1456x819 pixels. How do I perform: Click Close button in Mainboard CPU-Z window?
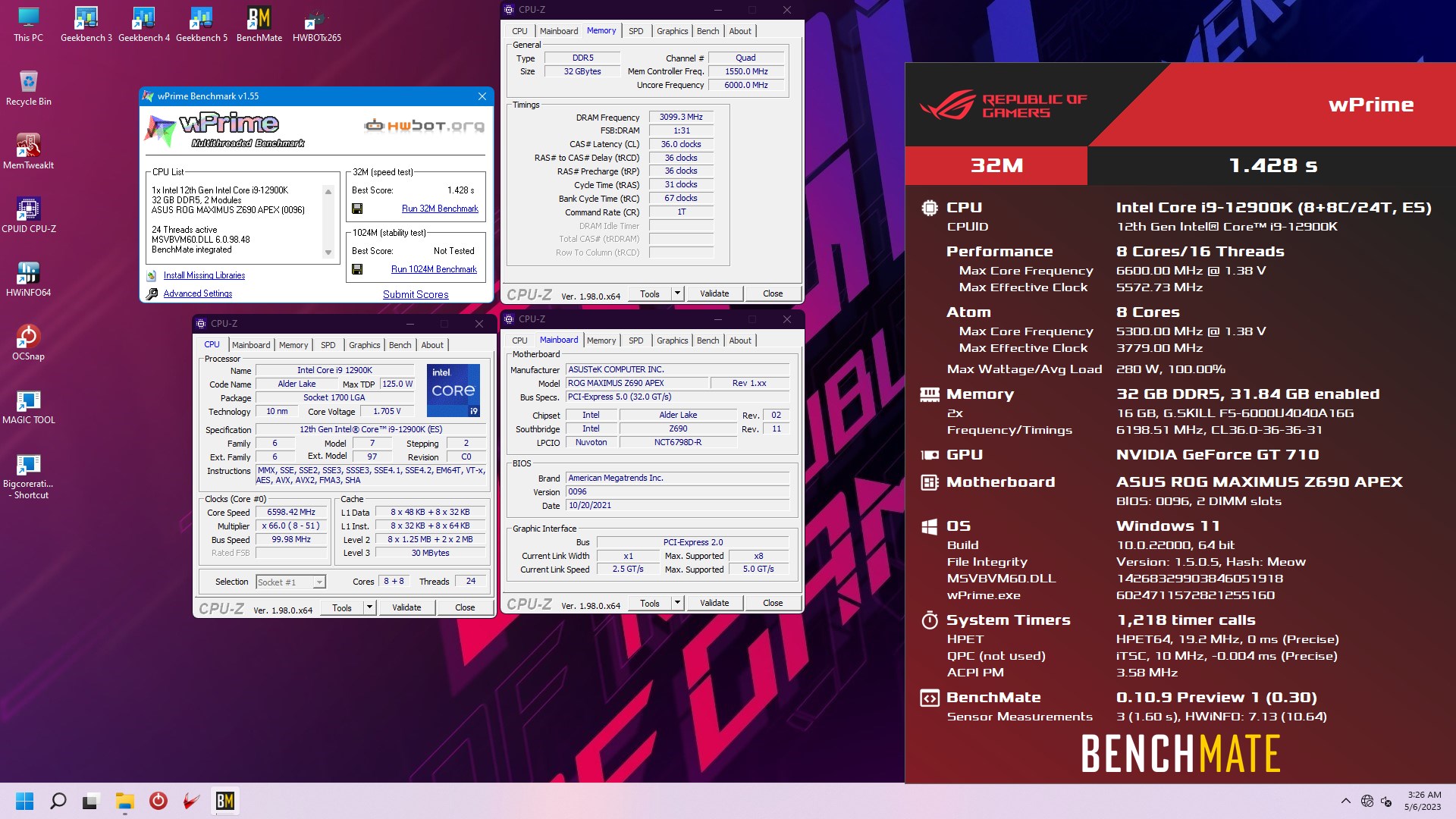coord(773,603)
